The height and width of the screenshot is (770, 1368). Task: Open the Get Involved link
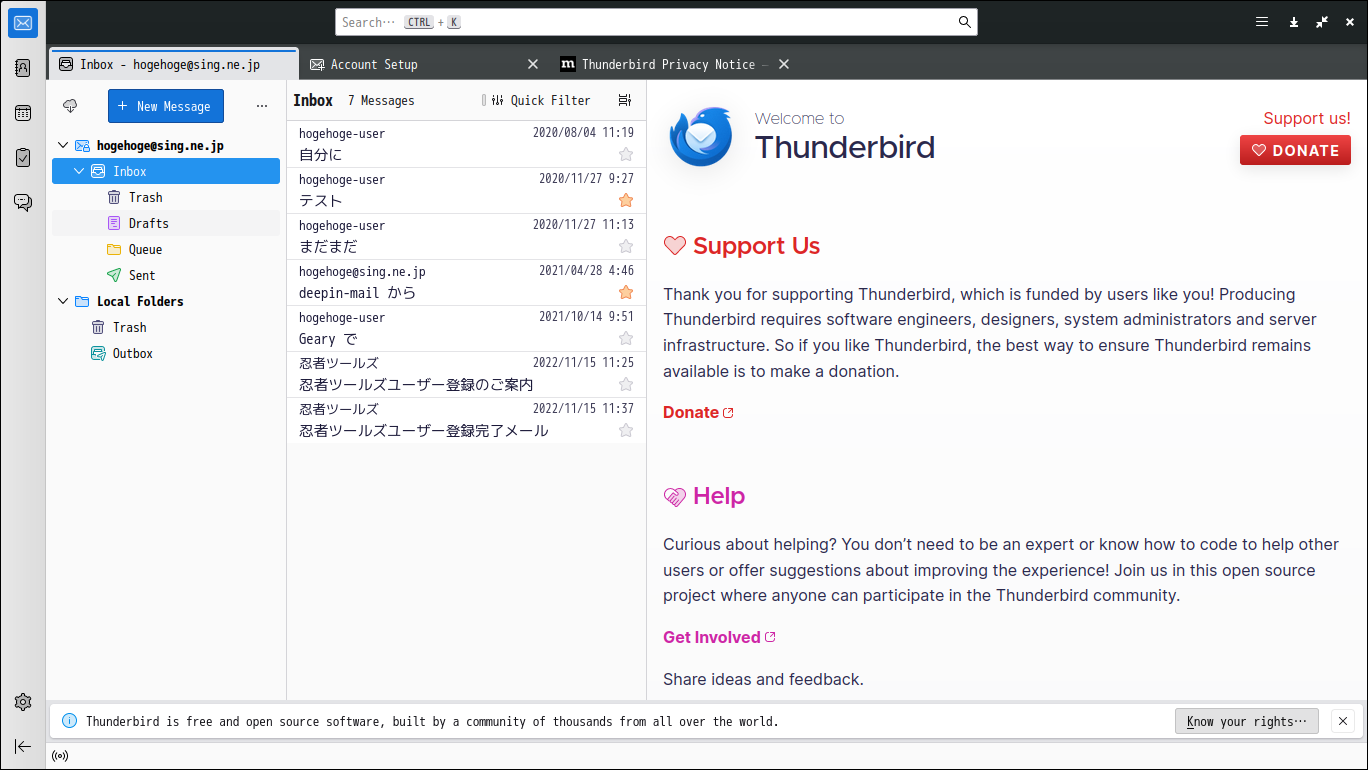click(719, 637)
